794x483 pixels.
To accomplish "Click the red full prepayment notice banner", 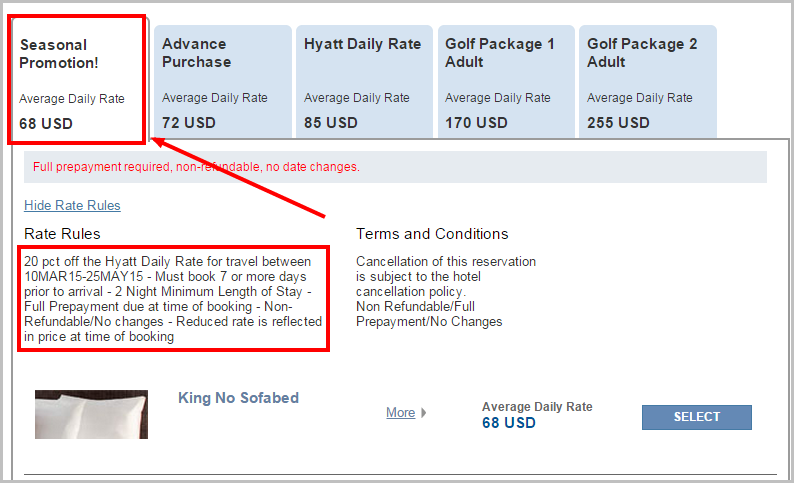I will coord(395,167).
